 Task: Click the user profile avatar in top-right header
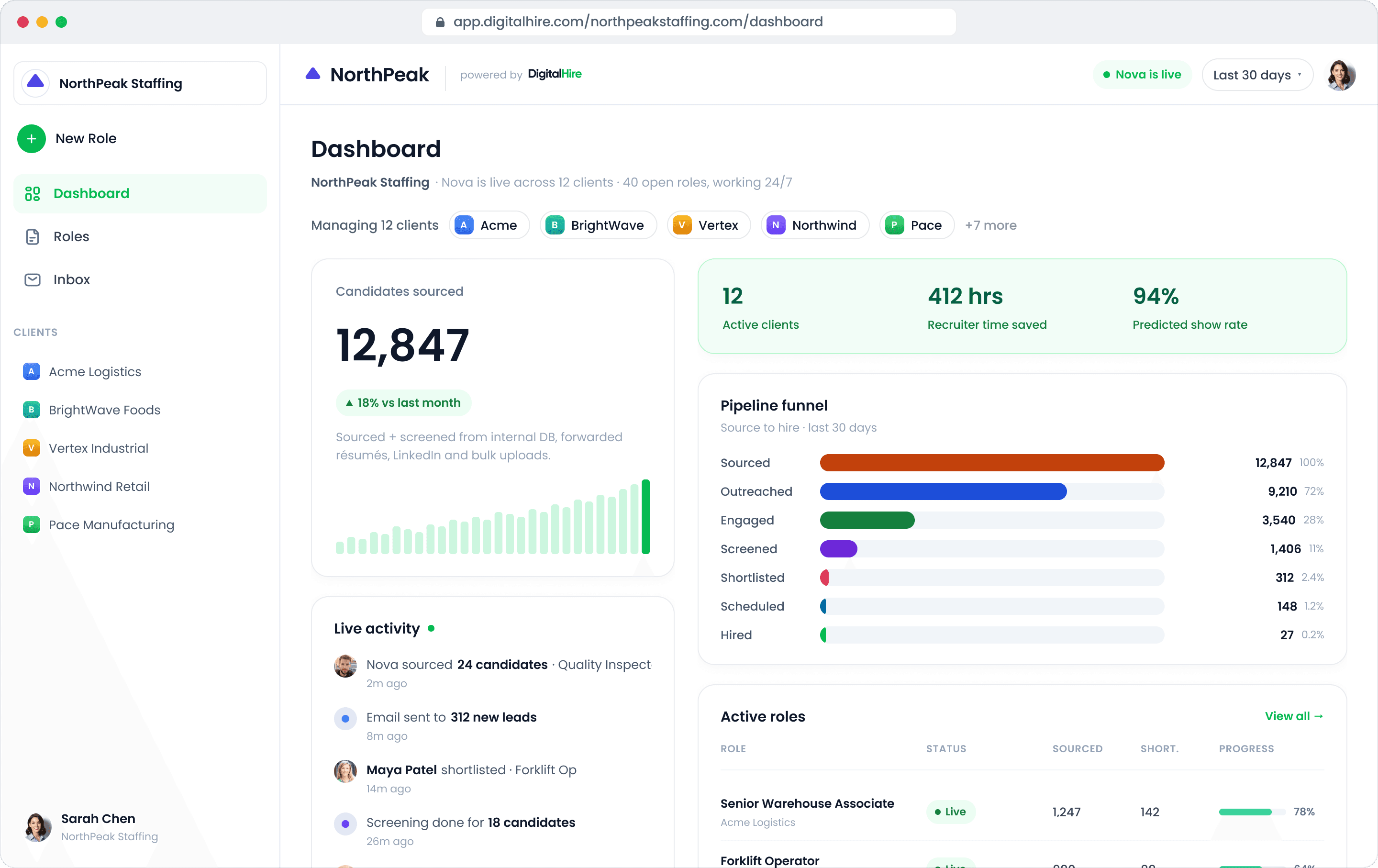(x=1341, y=75)
